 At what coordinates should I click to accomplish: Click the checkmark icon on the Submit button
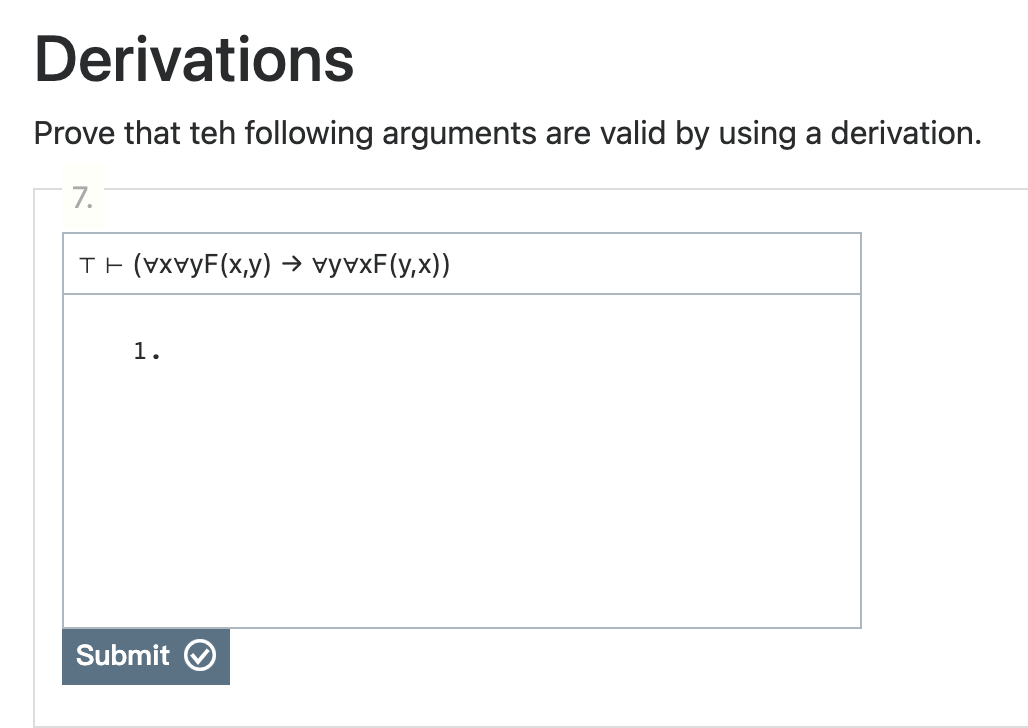click(200, 656)
